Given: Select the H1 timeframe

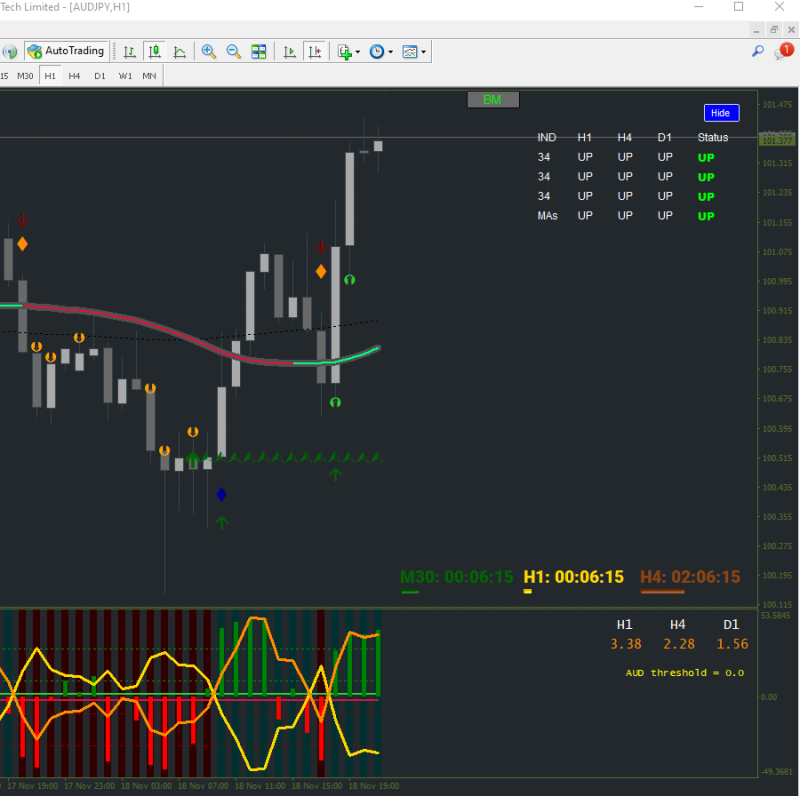Looking at the screenshot, I should [x=50, y=76].
